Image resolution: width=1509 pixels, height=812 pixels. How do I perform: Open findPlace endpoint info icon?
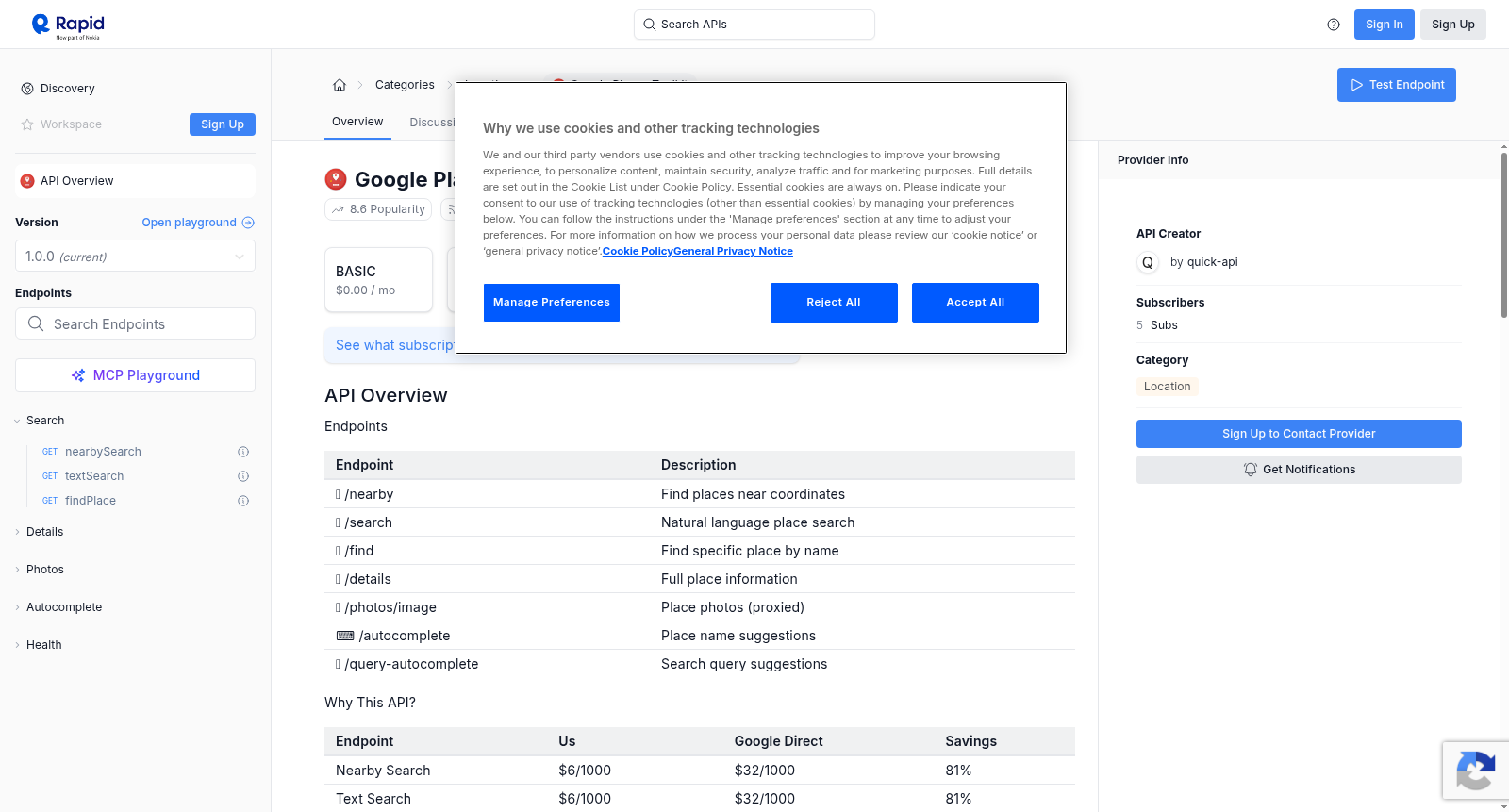coord(243,501)
